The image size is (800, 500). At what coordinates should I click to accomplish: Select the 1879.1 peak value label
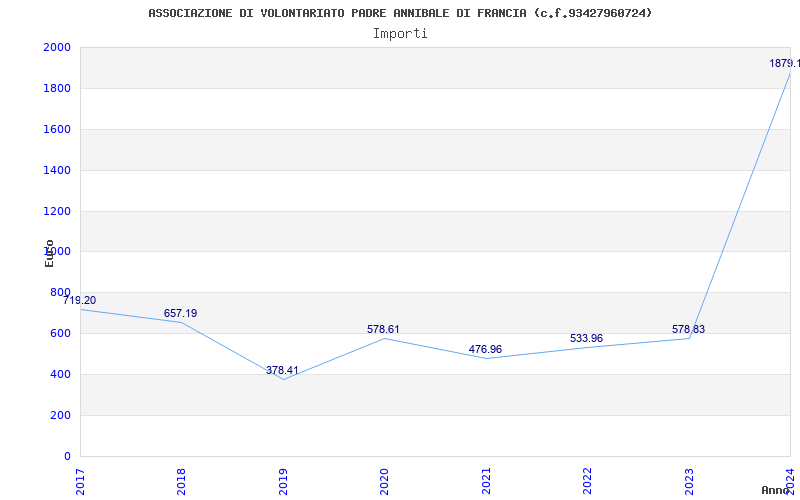click(784, 63)
